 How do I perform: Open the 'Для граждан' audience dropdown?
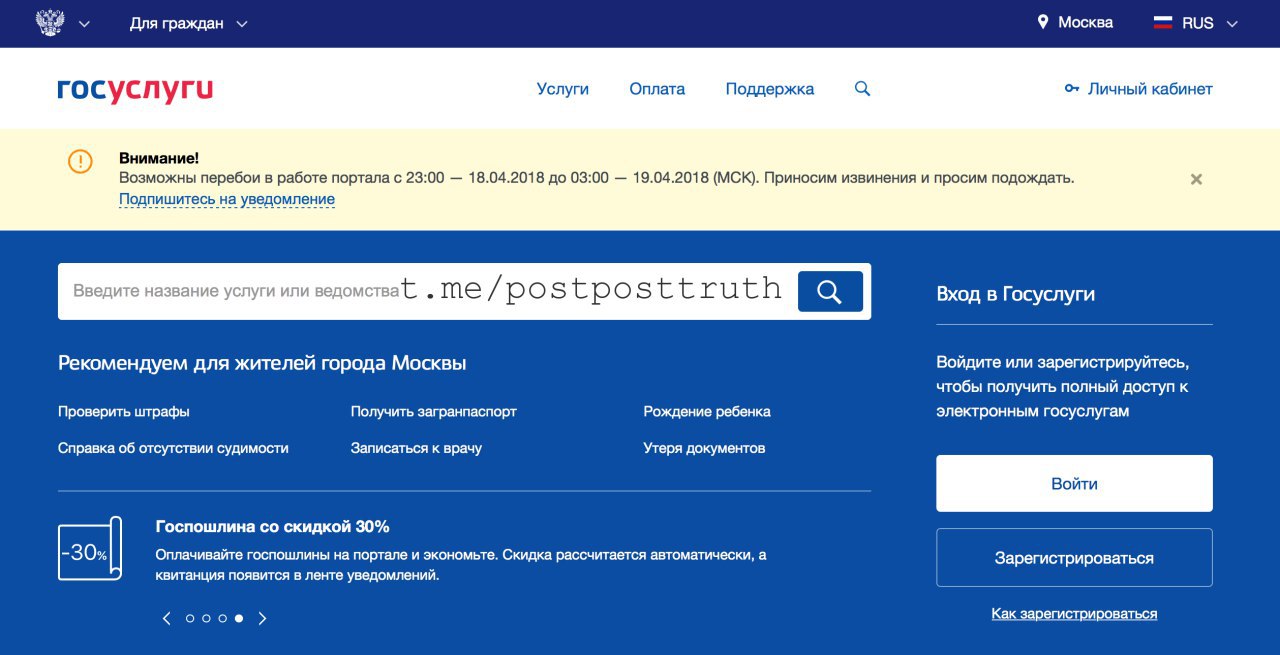pos(188,23)
